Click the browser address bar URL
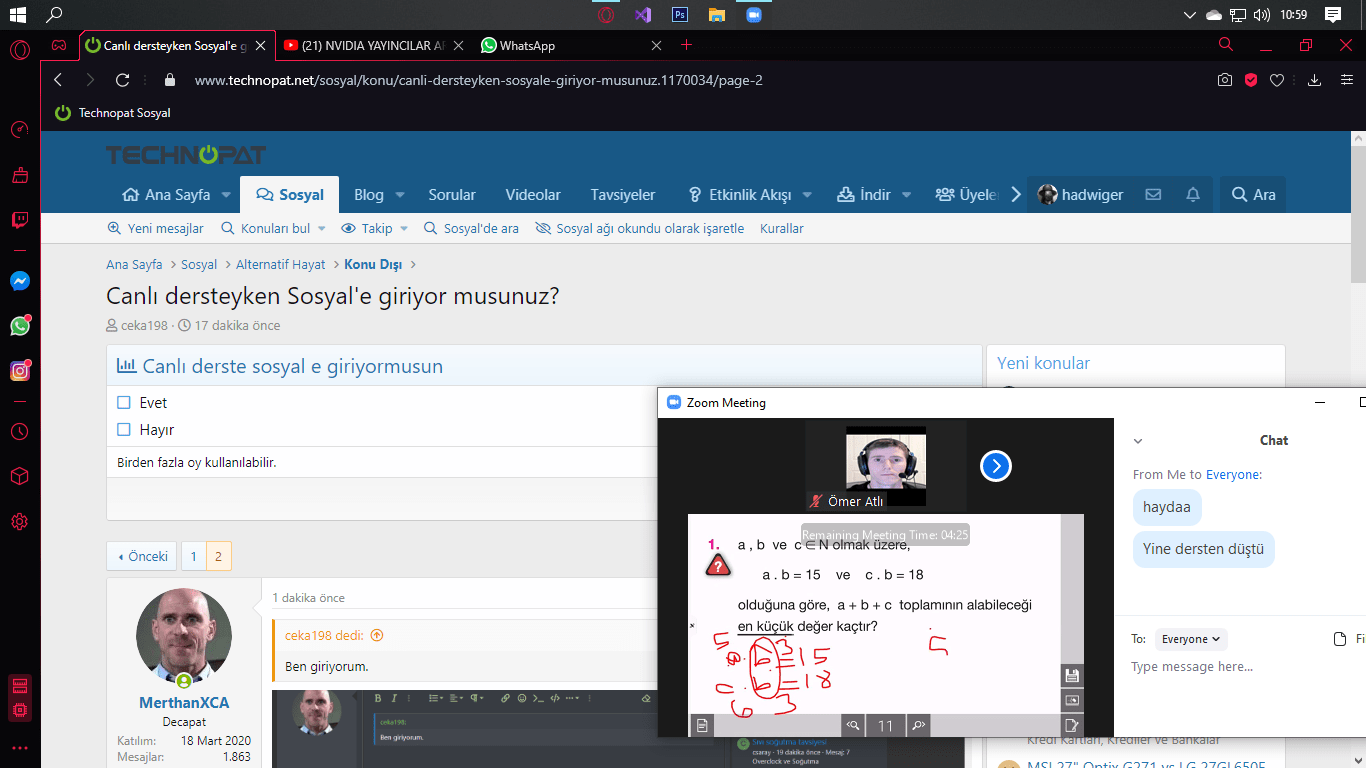Image resolution: width=1366 pixels, height=768 pixels. [479, 80]
